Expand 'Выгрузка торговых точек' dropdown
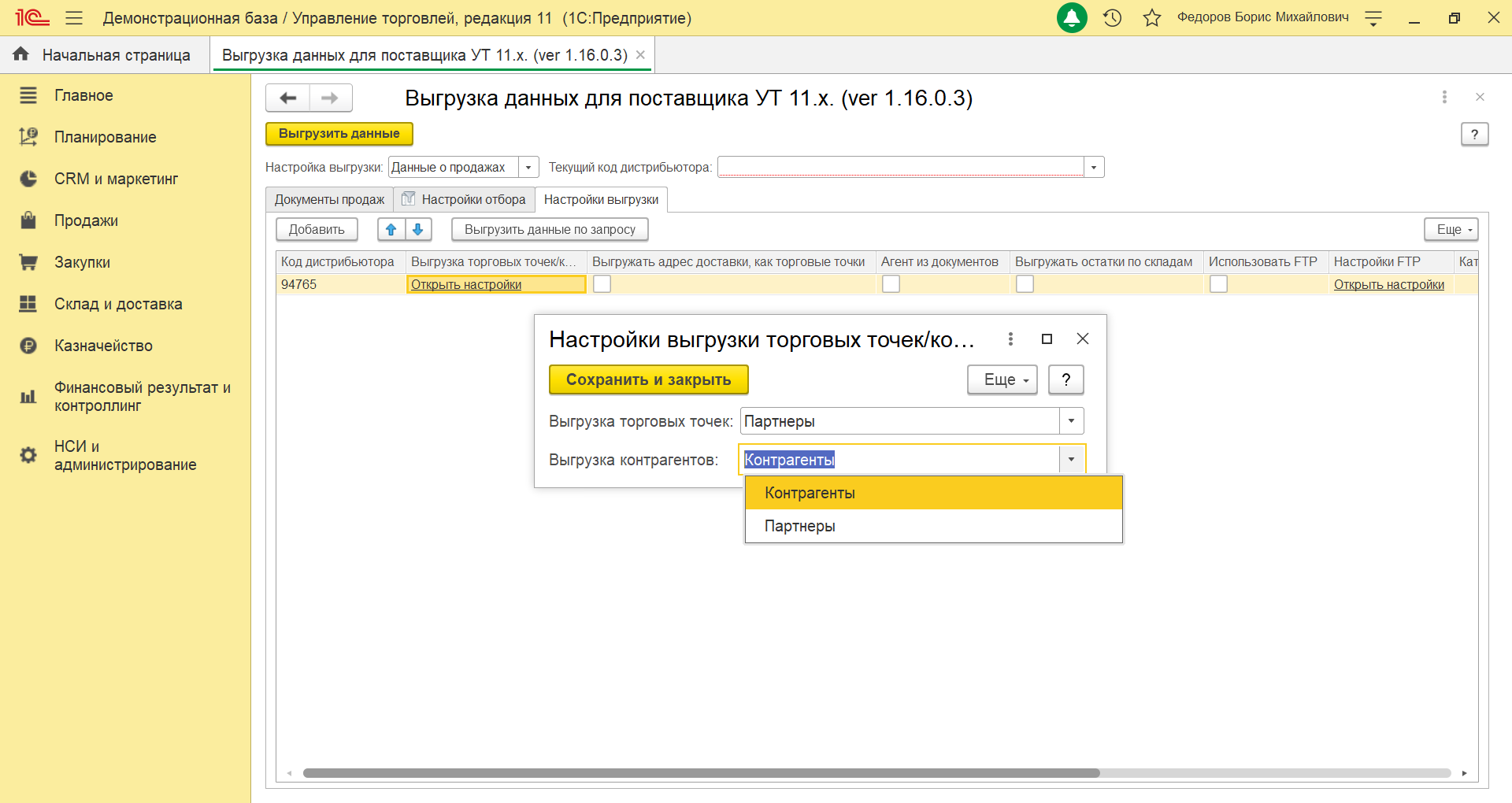1512x803 pixels. 1071,421
